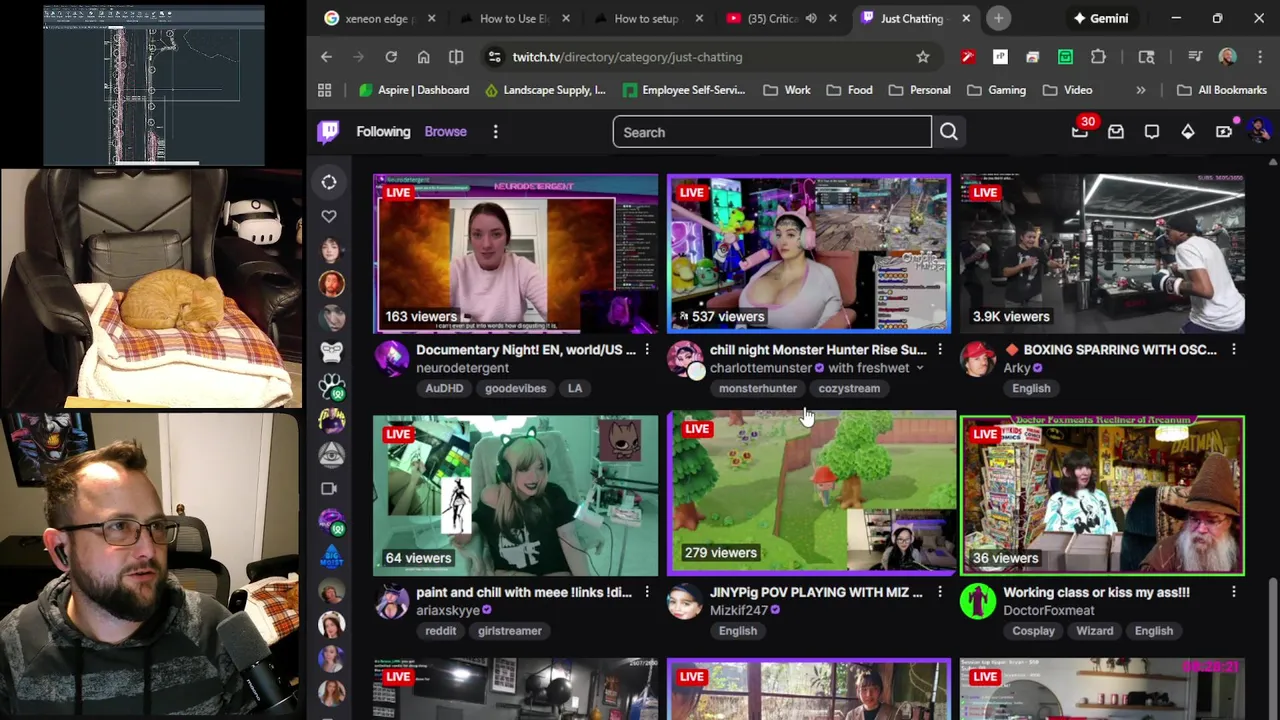1280x720 pixels.
Task: Open the Gaming bookmarks folder
Action: tap(996, 90)
